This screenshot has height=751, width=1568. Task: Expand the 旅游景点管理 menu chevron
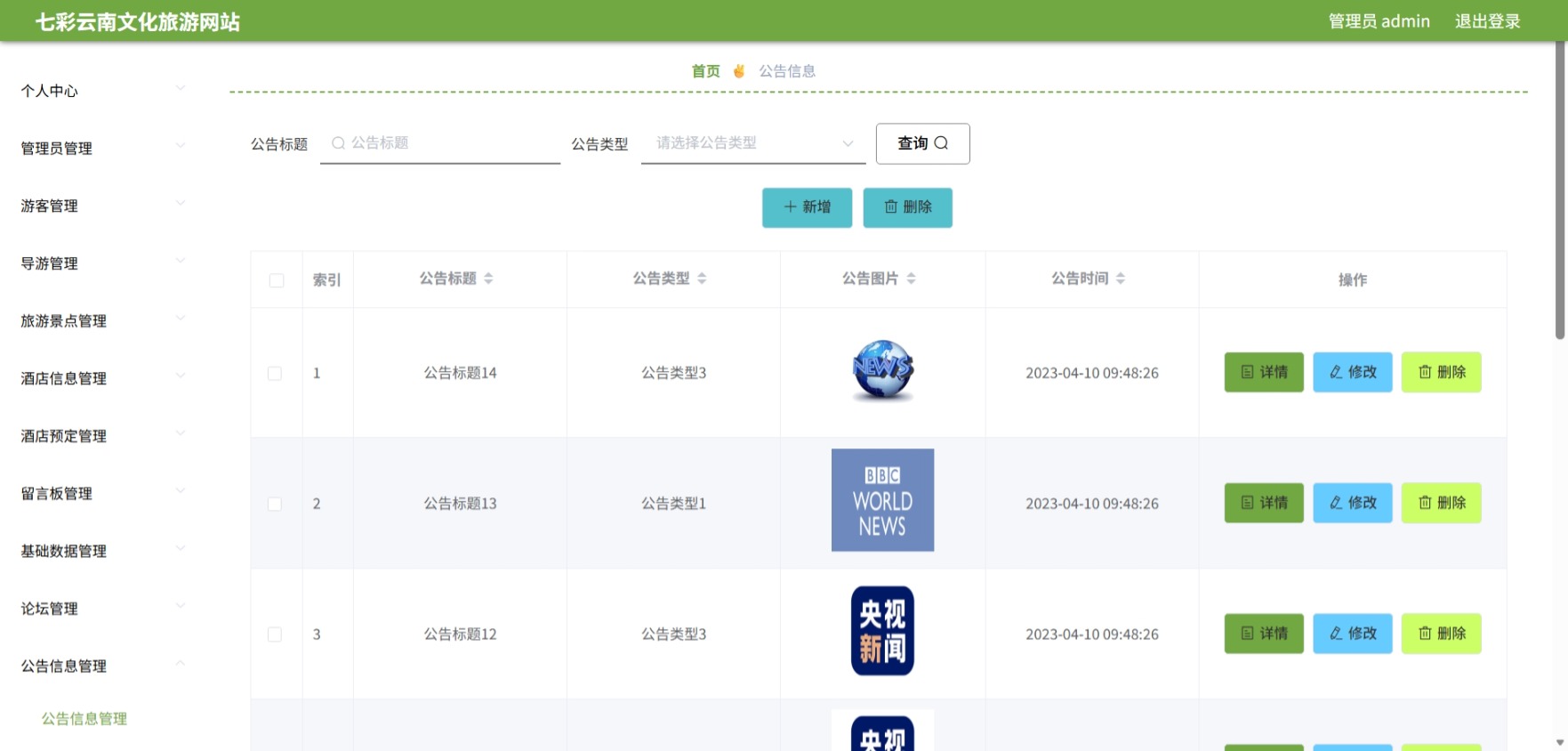[x=181, y=318]
